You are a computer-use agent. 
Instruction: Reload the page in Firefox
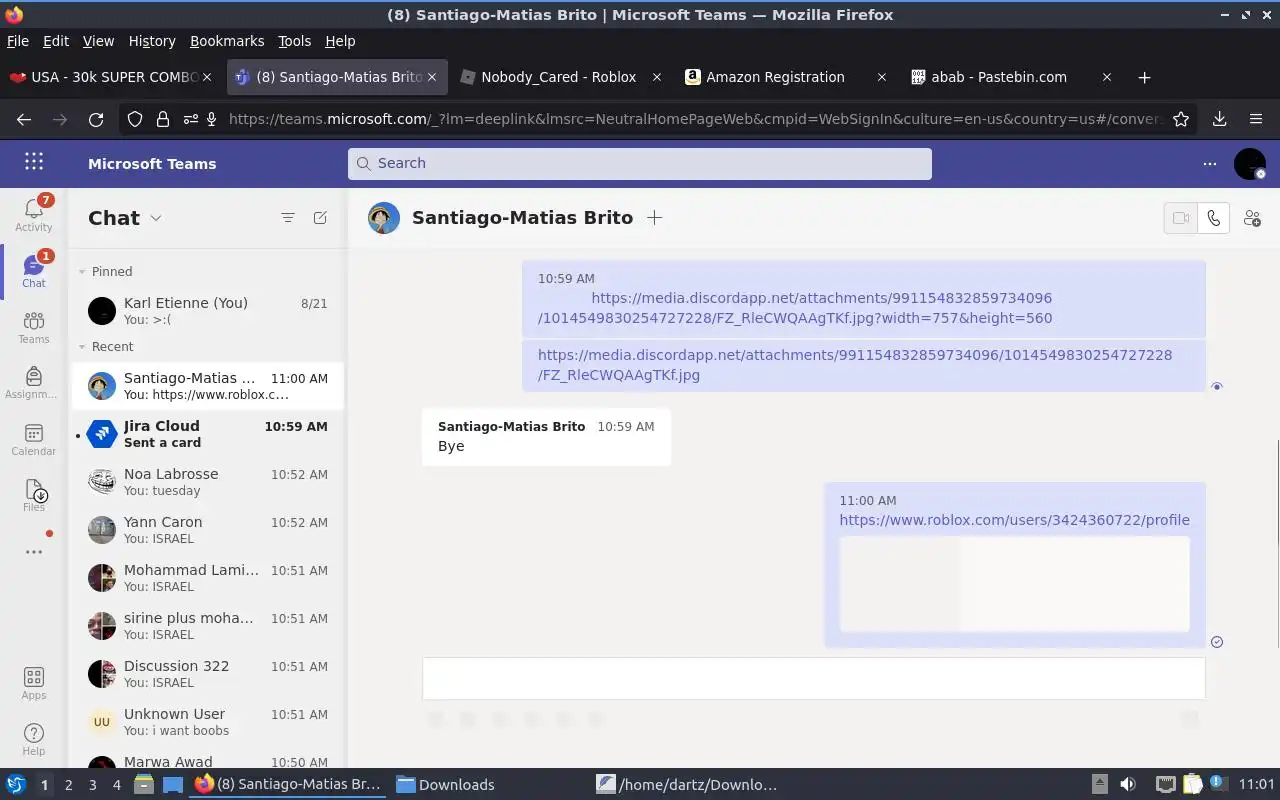(x=96, y=119)
